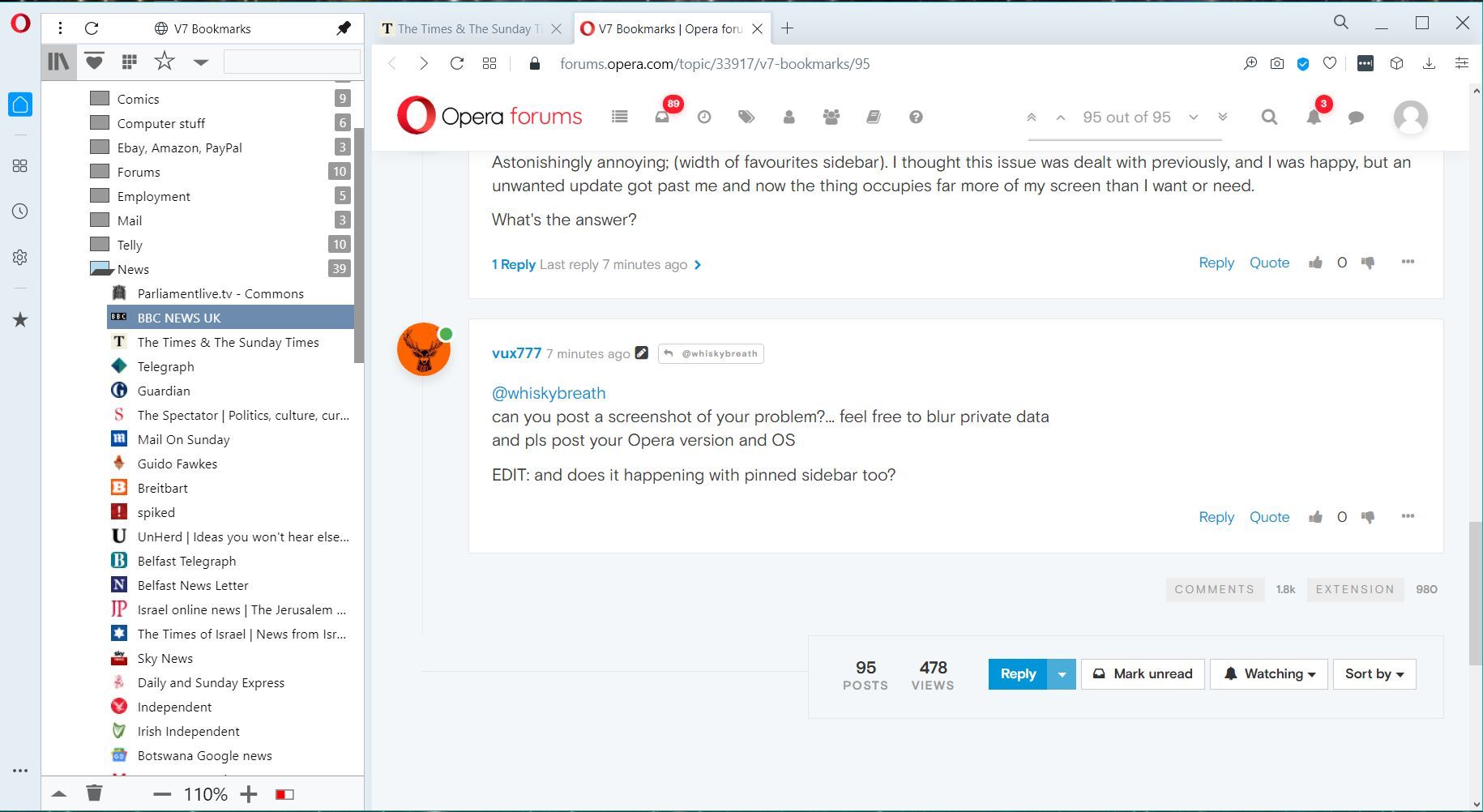Open browser tab search magnifier
Viewport: 1483px width, 812px height.
click(x=1341, y=23)
